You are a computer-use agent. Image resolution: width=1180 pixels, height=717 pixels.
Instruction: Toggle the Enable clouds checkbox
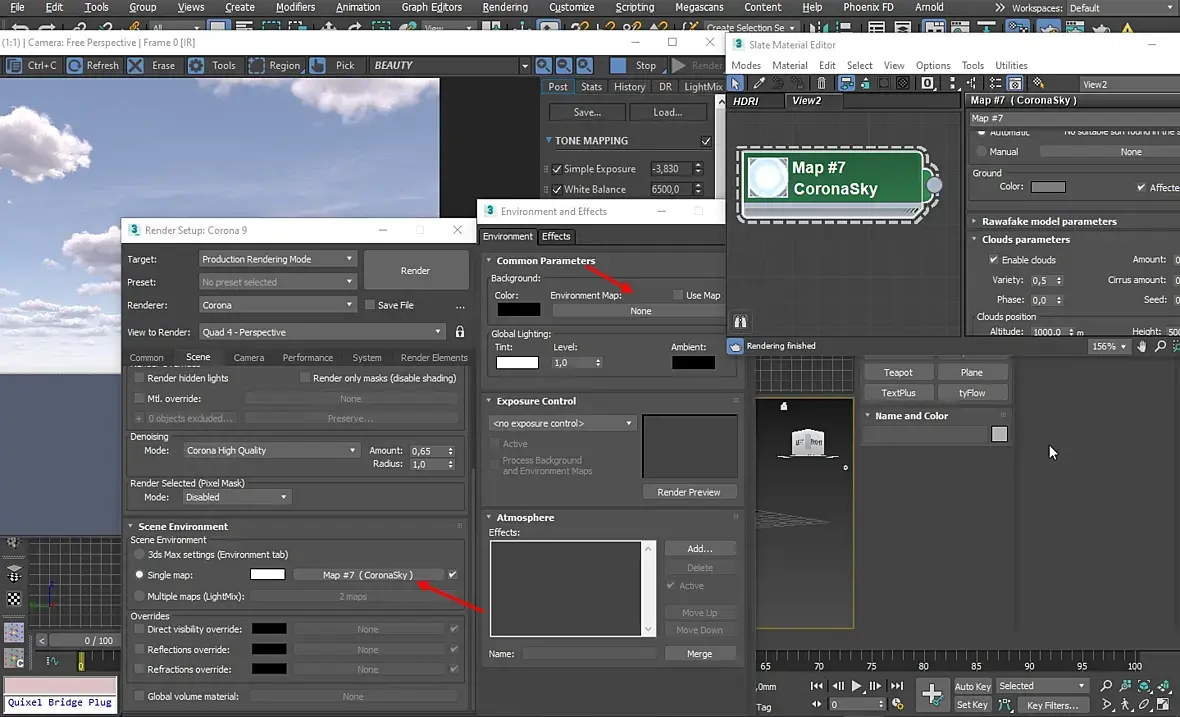coord(994,260)
